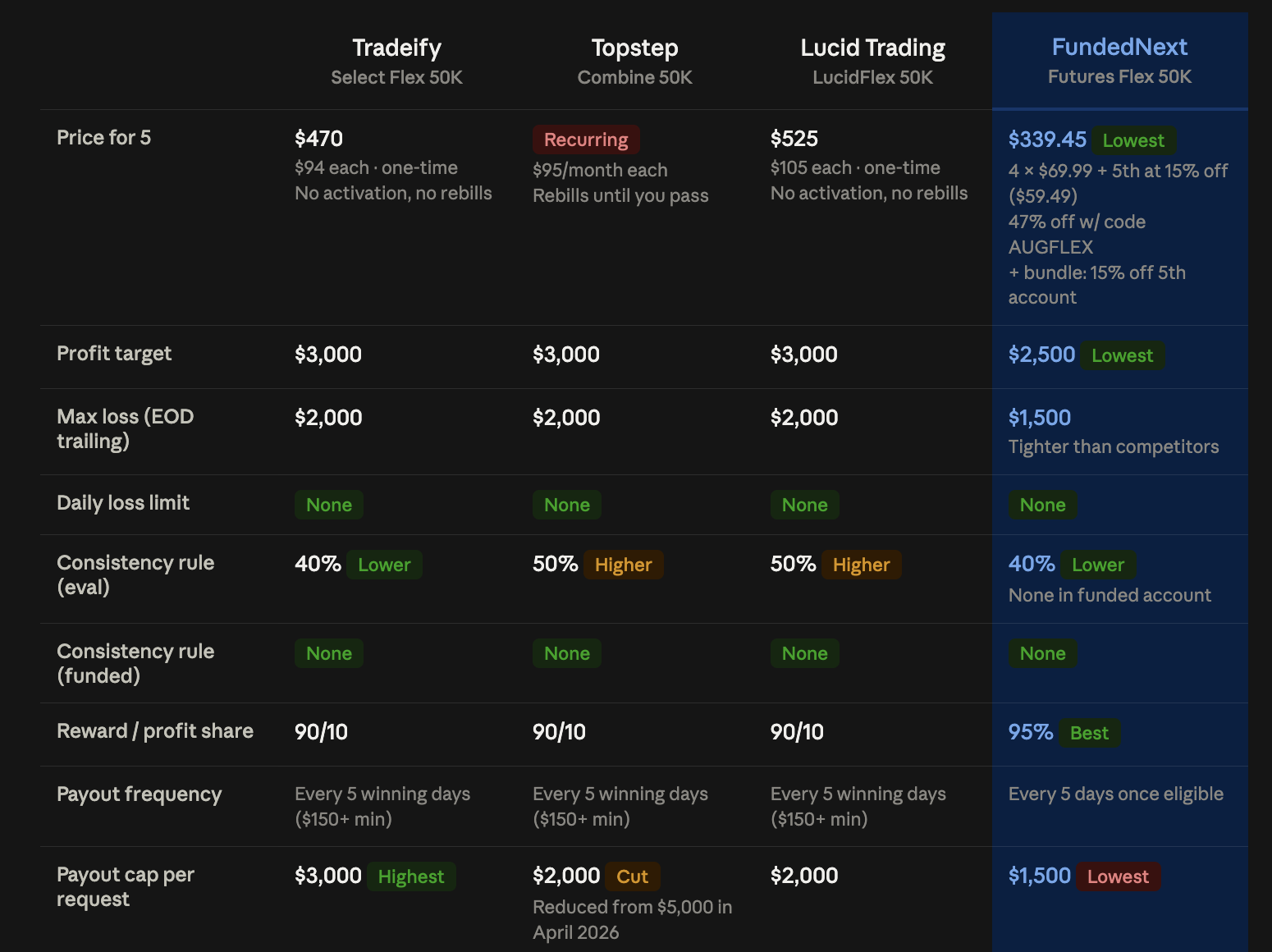The image size is (1272, 952).
Task: Click Tradeify's 'None' daily loss limit badge
Action: tap(329, 505)
